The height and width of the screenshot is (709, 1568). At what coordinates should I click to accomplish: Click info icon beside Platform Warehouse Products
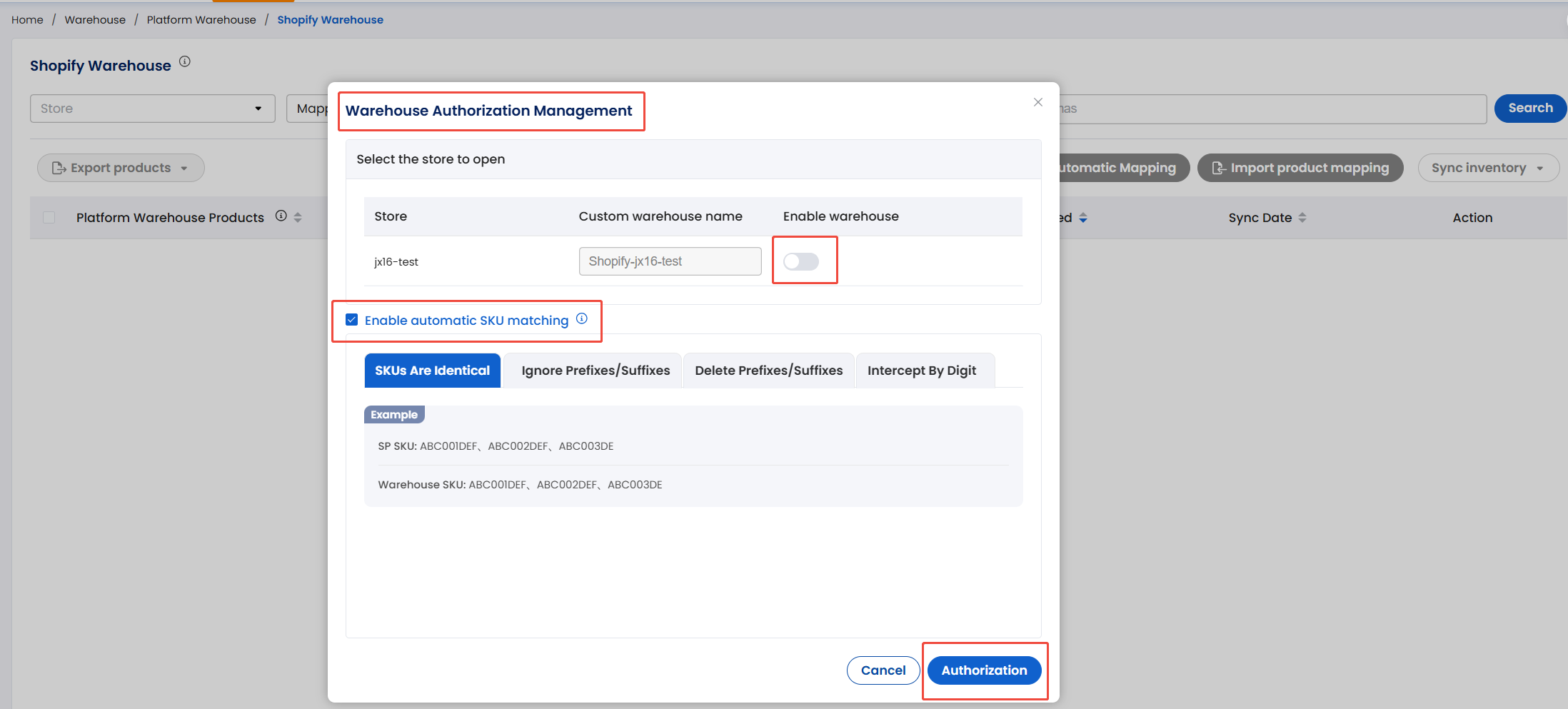(281, 216)
